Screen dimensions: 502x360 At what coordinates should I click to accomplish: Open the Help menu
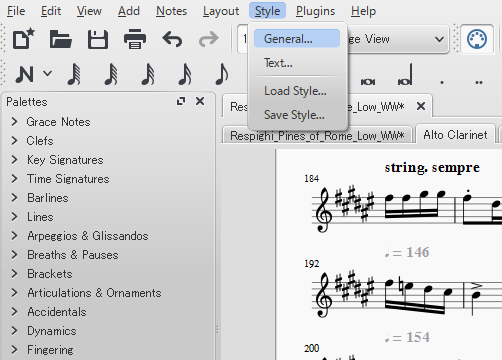pyautogui.click(x=363, y=11)
